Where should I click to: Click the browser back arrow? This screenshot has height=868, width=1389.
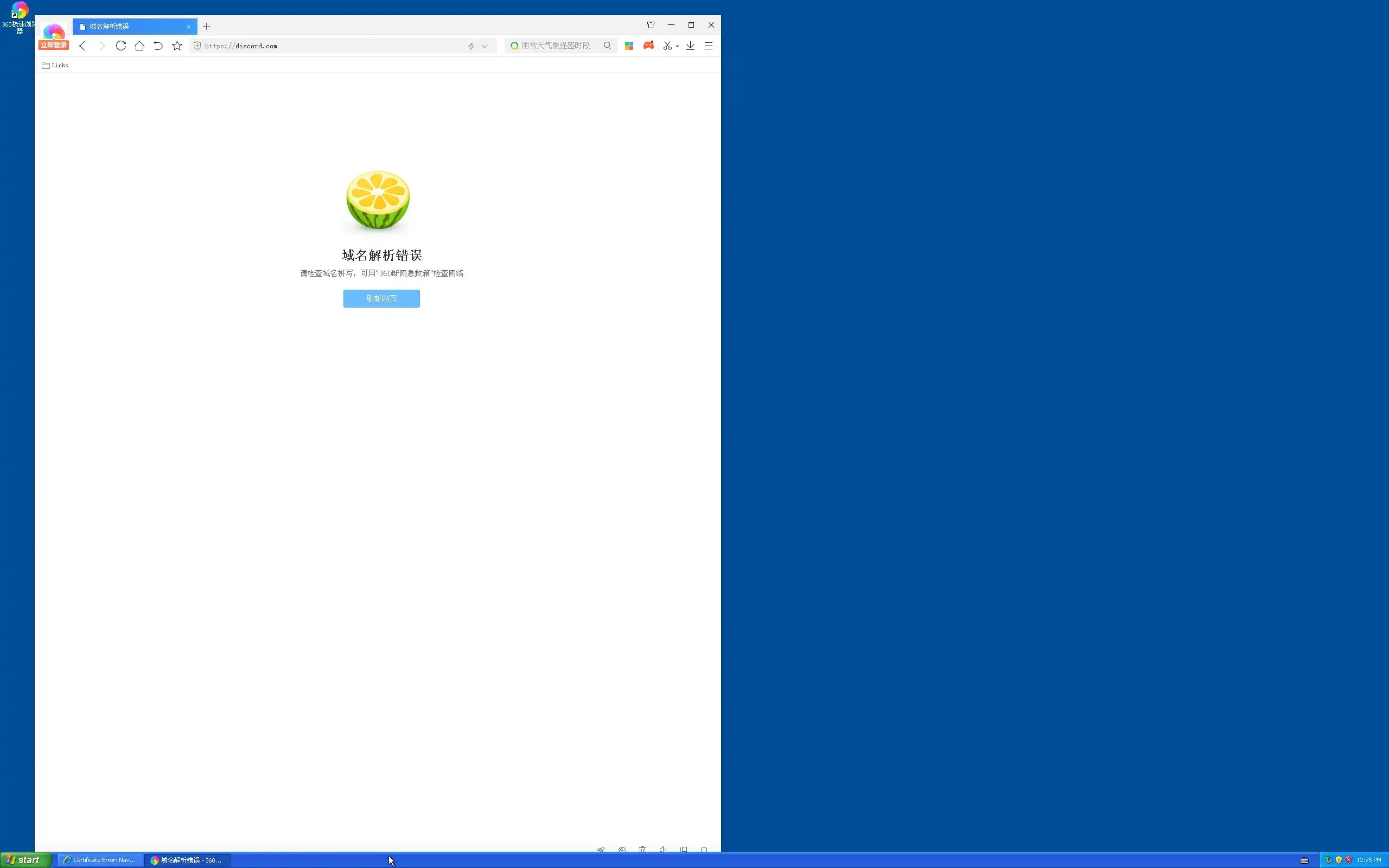click(82, 46)
